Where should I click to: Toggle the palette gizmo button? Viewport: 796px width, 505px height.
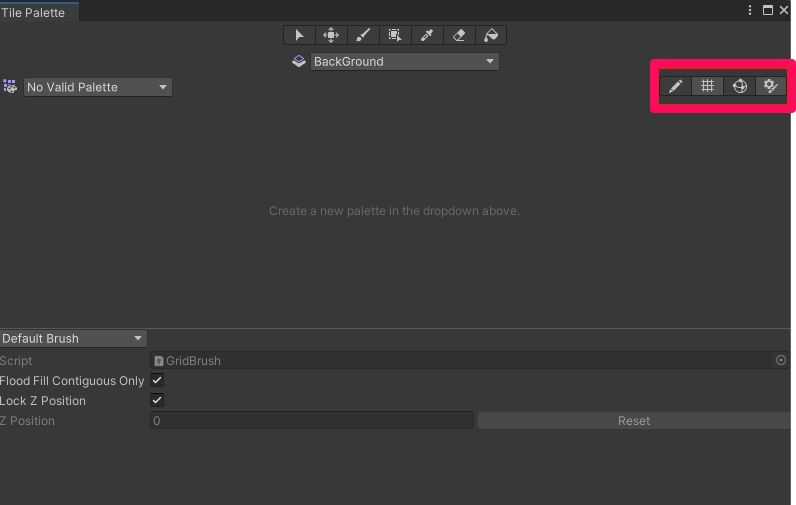coord(740,86)
